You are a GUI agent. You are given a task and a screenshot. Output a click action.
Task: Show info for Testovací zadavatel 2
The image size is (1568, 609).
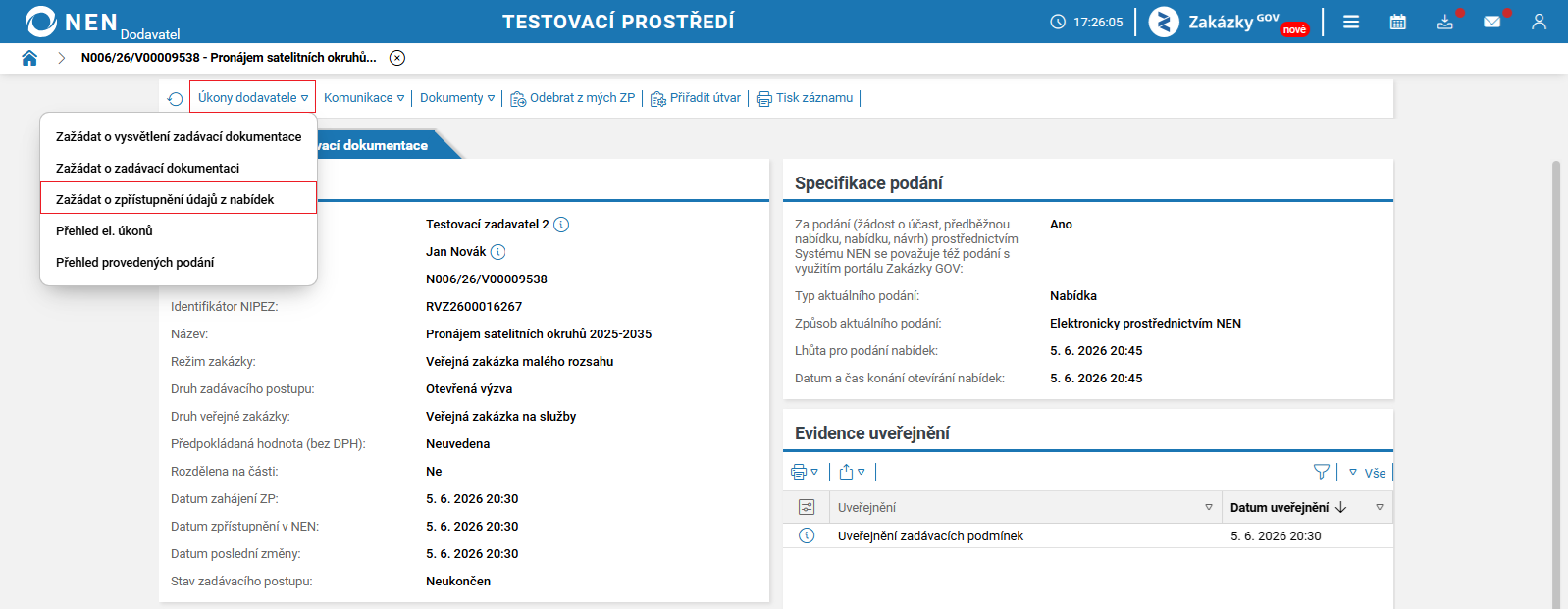click(x=561, y=225)
